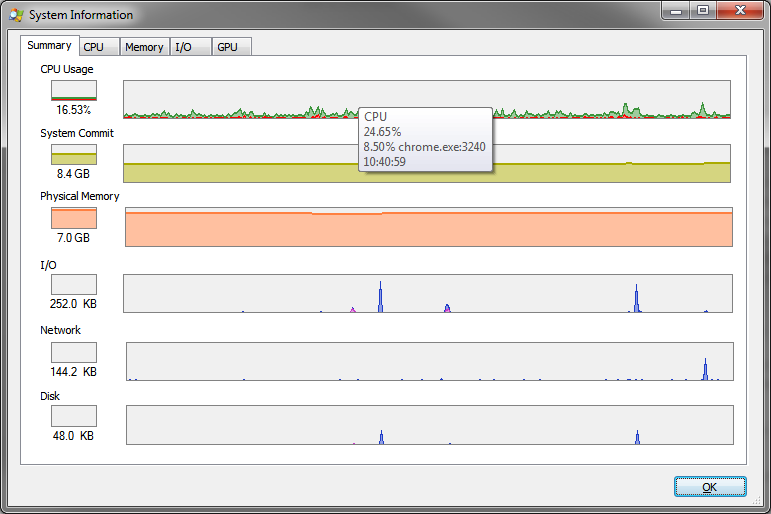
Task: Click the Physical Memory history graph
Action: (429, 227)
